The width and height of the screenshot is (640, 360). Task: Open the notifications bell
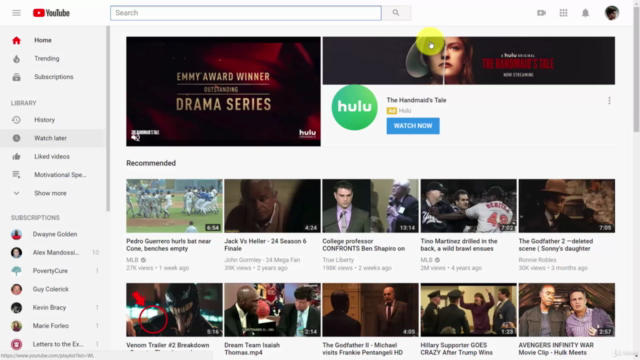[585, 13]
